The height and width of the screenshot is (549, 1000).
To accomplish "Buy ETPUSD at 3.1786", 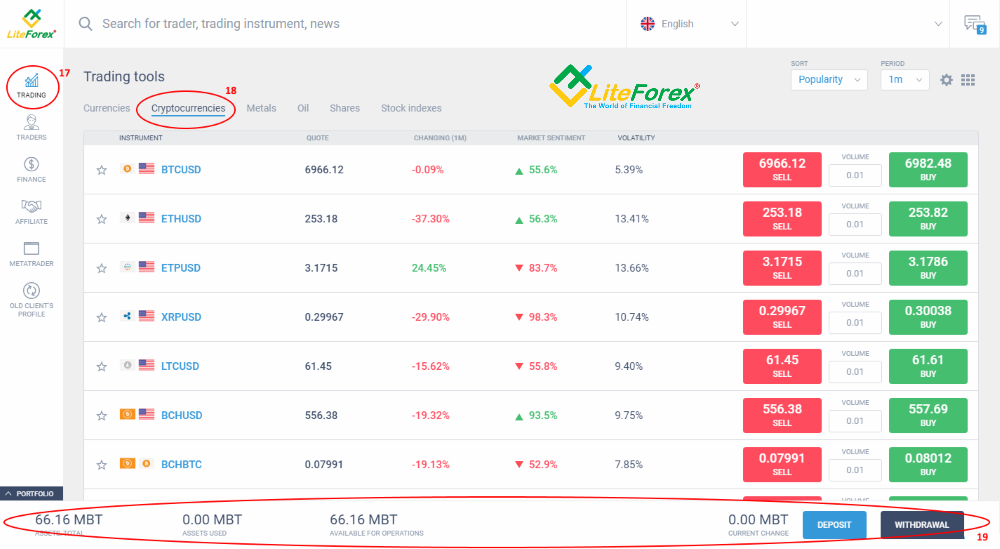I will pyautogui.click(x=928, y=268).
